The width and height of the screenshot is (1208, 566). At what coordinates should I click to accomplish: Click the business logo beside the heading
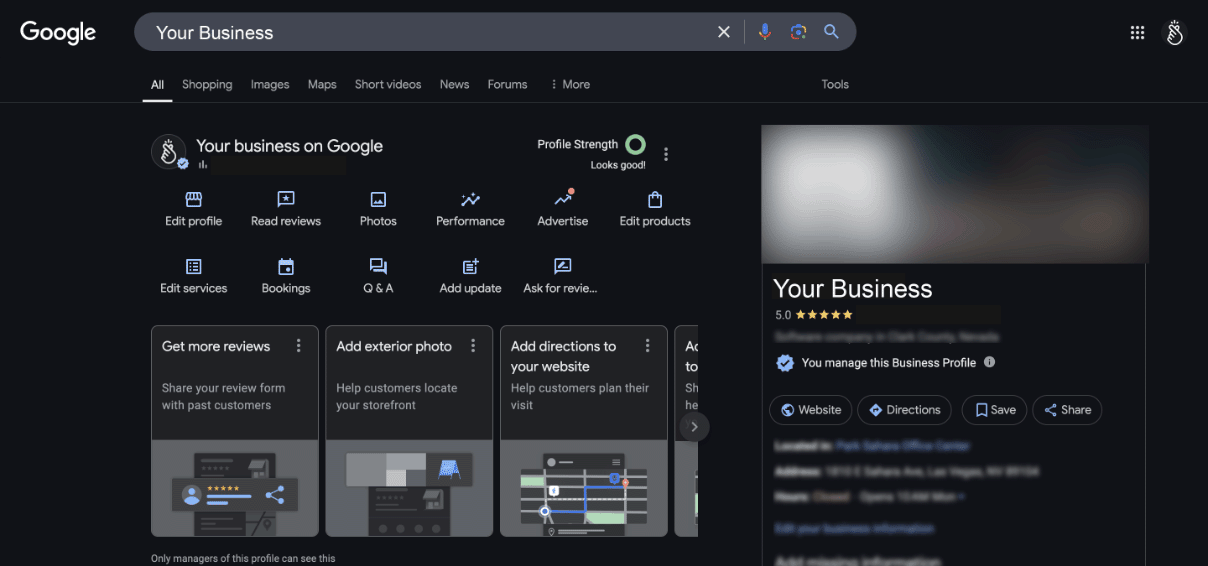169,152
